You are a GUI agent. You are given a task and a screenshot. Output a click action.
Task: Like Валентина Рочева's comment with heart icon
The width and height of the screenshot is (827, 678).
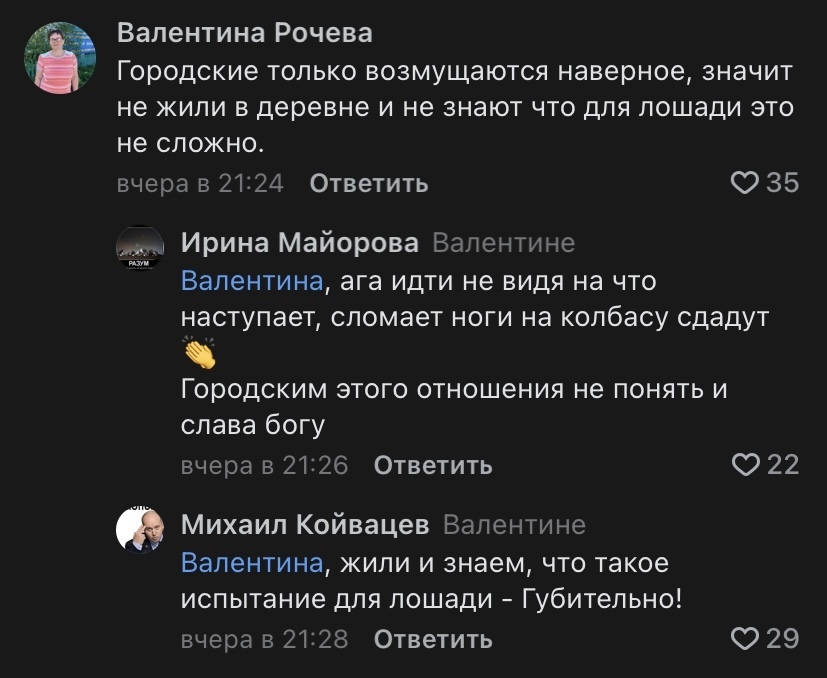pos(745,182)
